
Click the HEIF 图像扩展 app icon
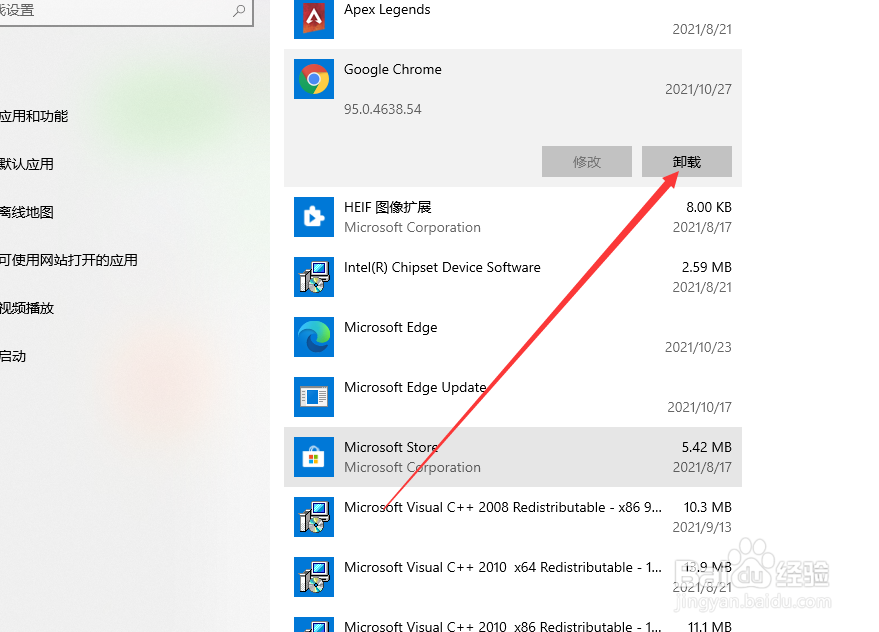click(314, 217)
